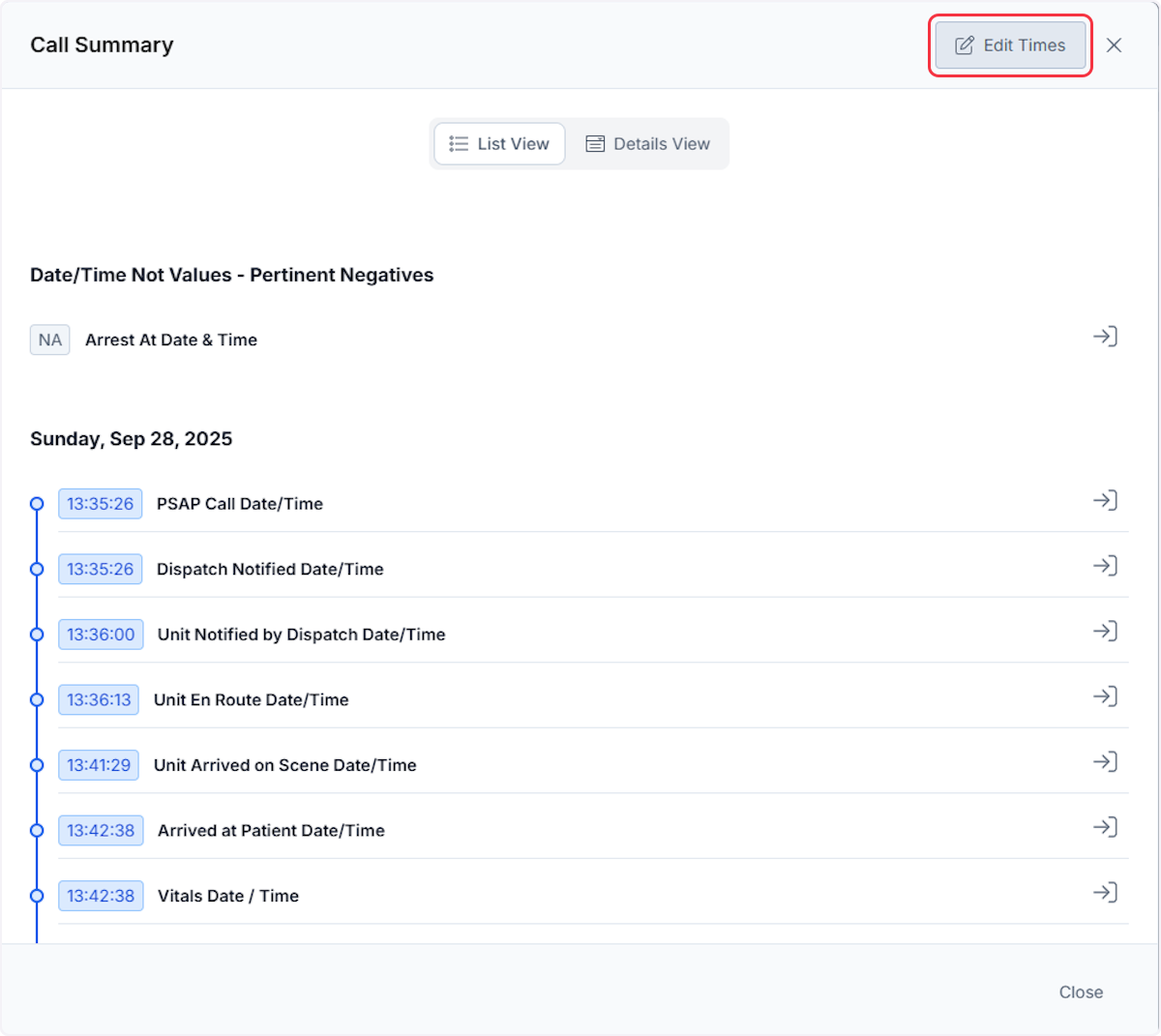Click the Pertinent Negatives section heading

tap(232, 275)
